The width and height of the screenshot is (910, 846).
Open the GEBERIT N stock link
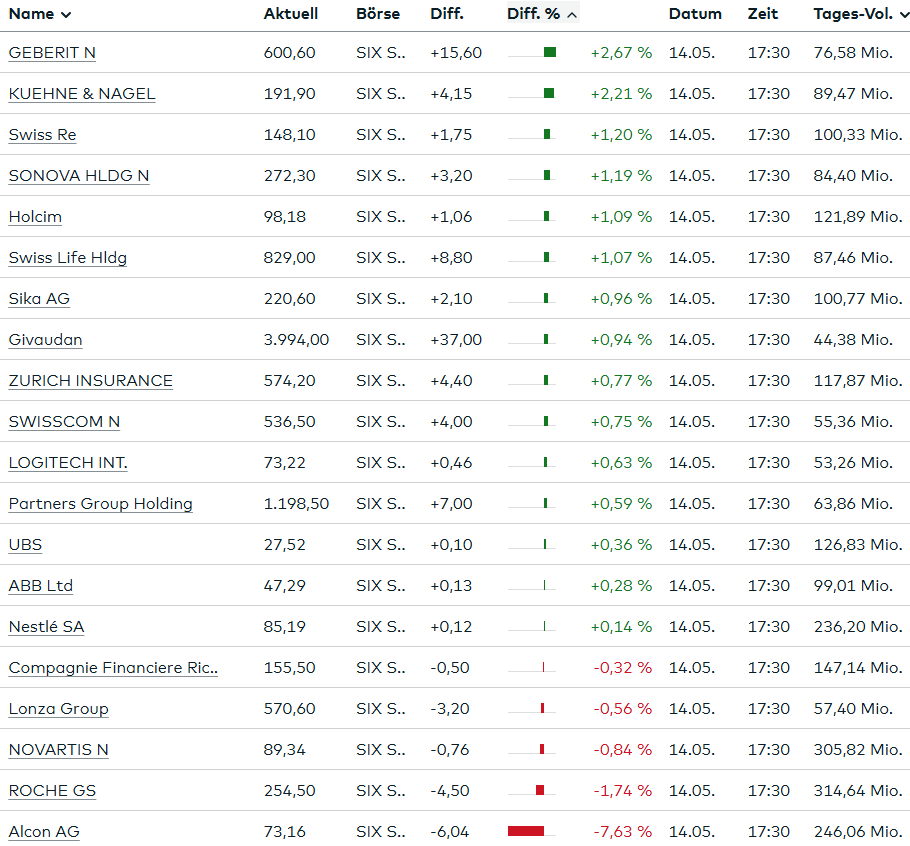point(52,53)
